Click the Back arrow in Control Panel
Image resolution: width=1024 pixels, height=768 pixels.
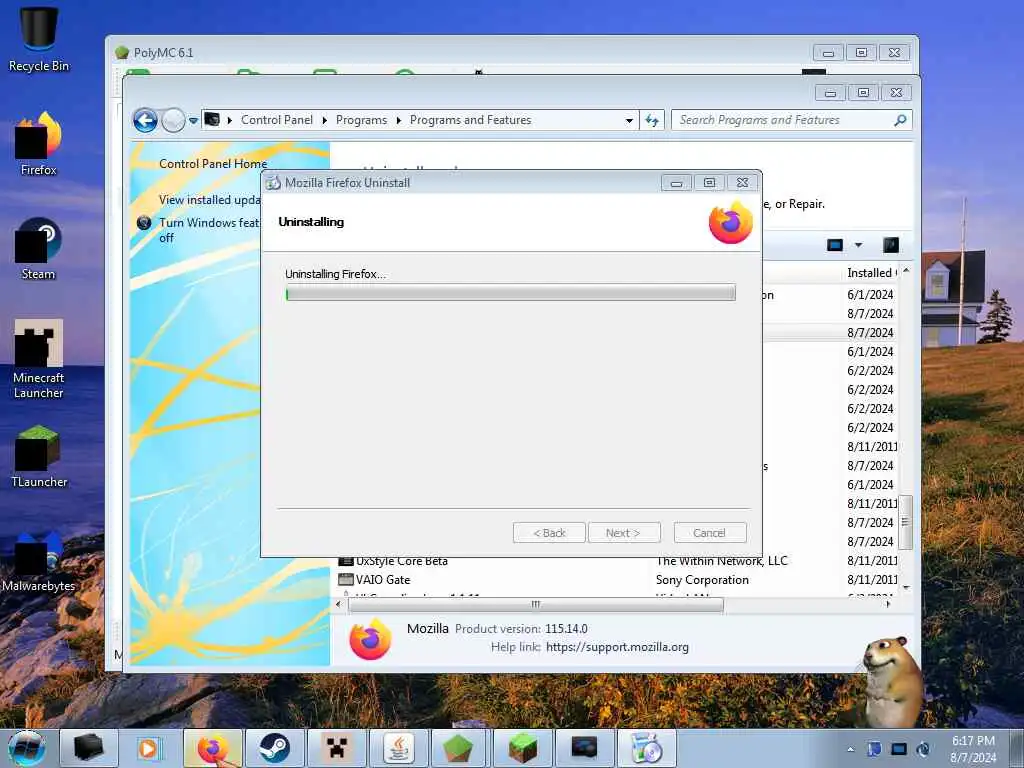145,120
